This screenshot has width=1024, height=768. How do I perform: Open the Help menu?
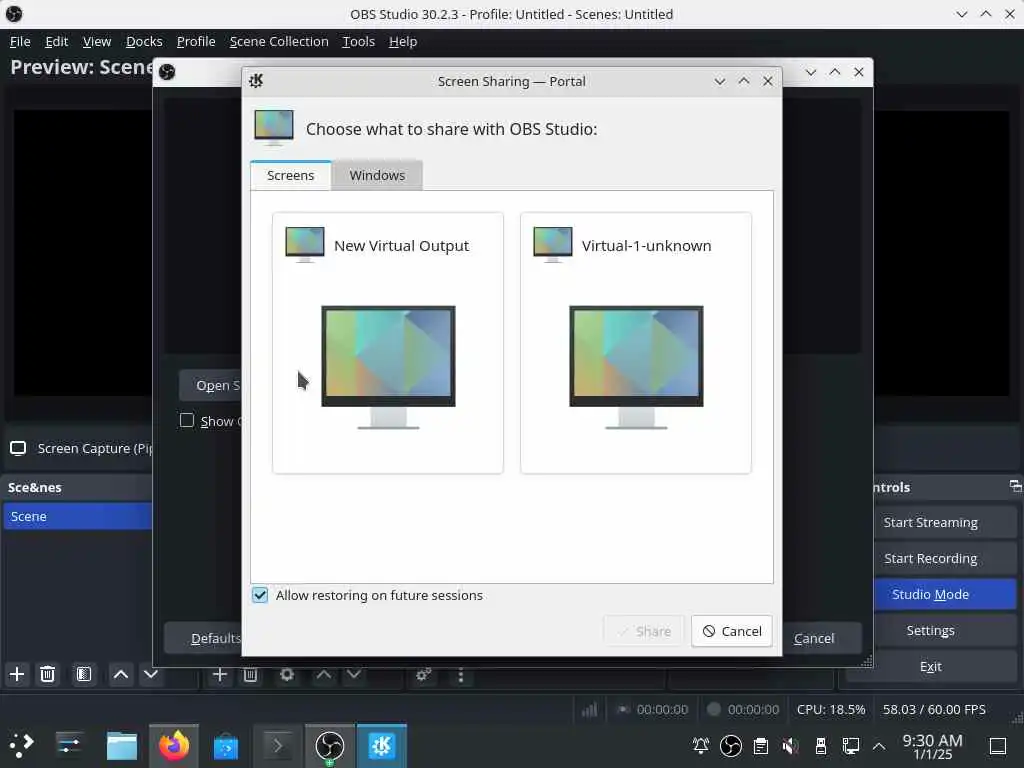click(403, 41)
